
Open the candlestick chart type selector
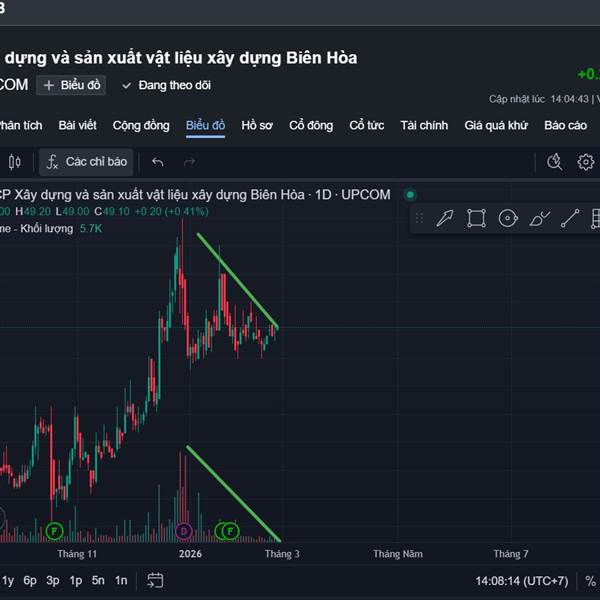point(15,162)
